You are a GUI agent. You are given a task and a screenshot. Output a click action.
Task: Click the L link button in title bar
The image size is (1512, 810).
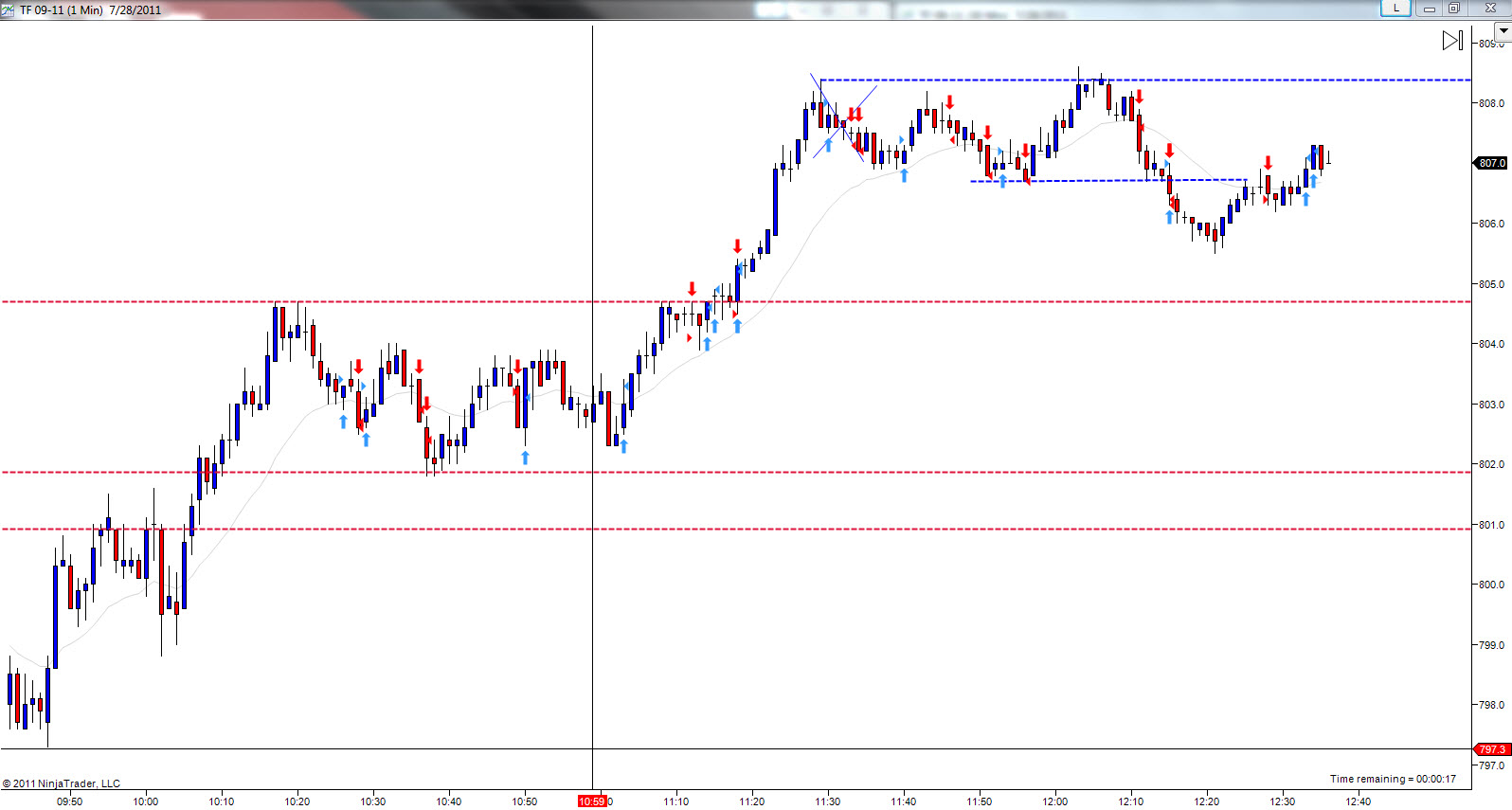click(1395, 9)
